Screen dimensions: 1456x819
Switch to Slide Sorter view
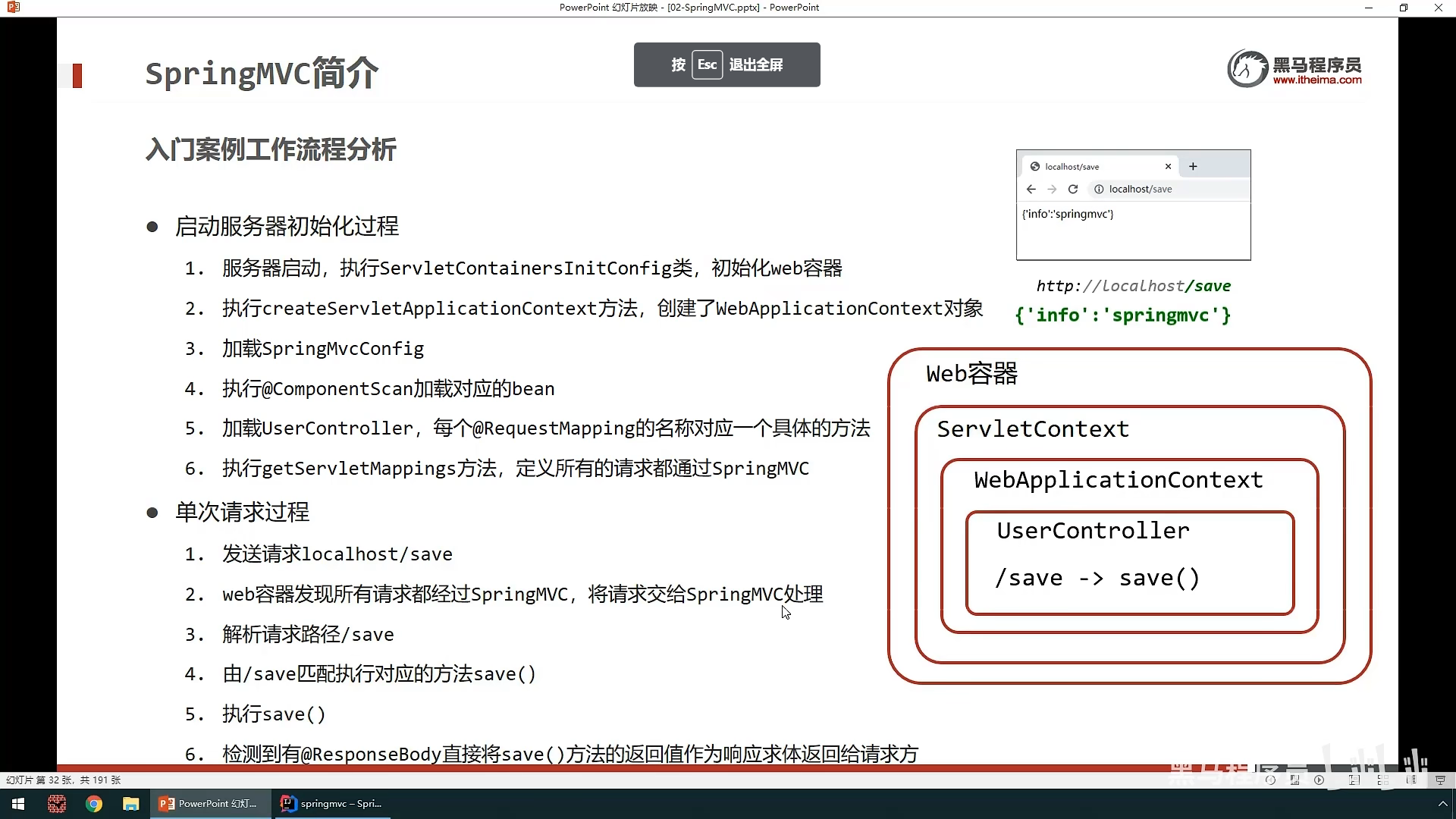[1382, 780]
